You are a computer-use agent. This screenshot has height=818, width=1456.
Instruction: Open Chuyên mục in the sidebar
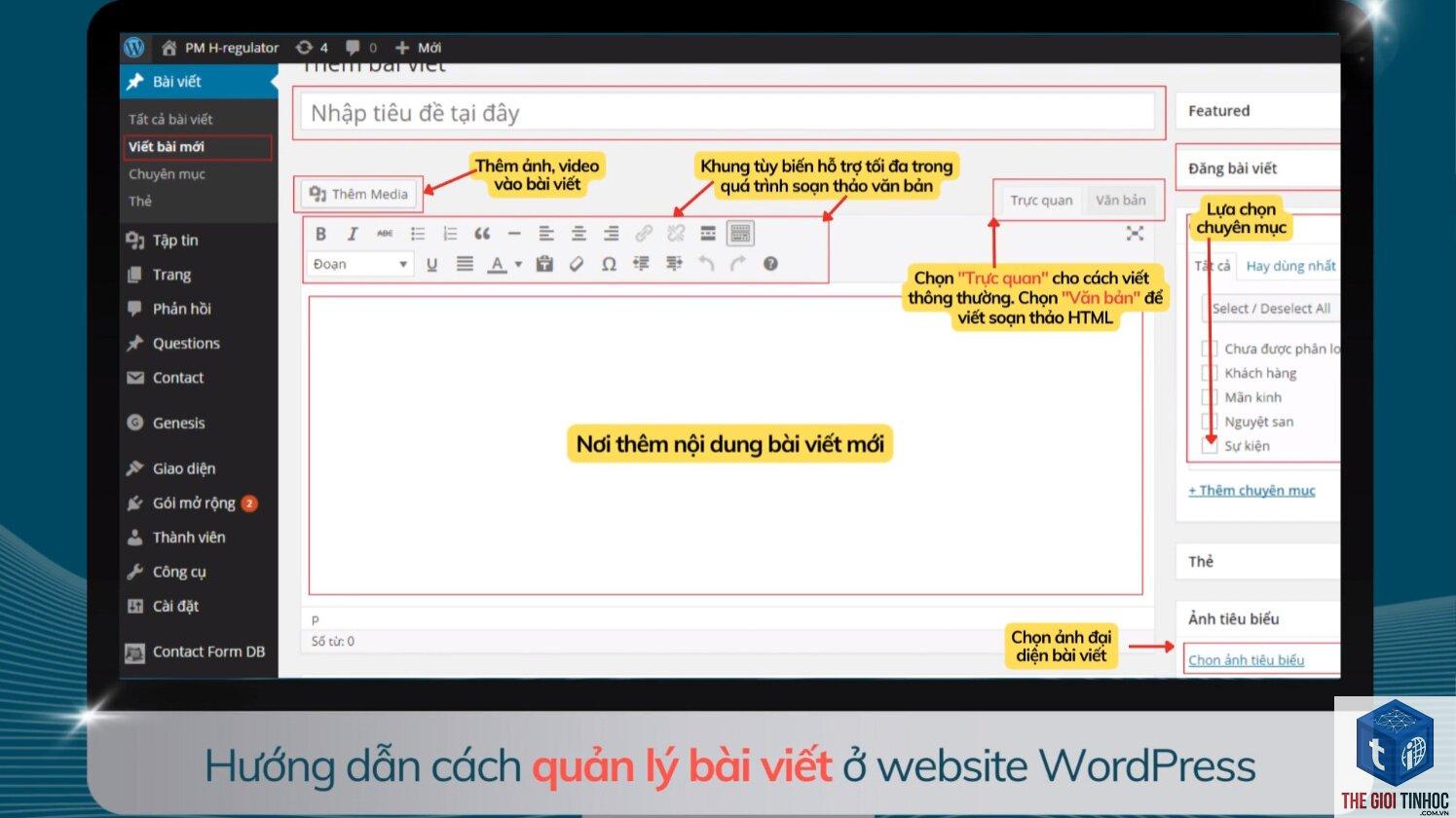coord(167,174)
